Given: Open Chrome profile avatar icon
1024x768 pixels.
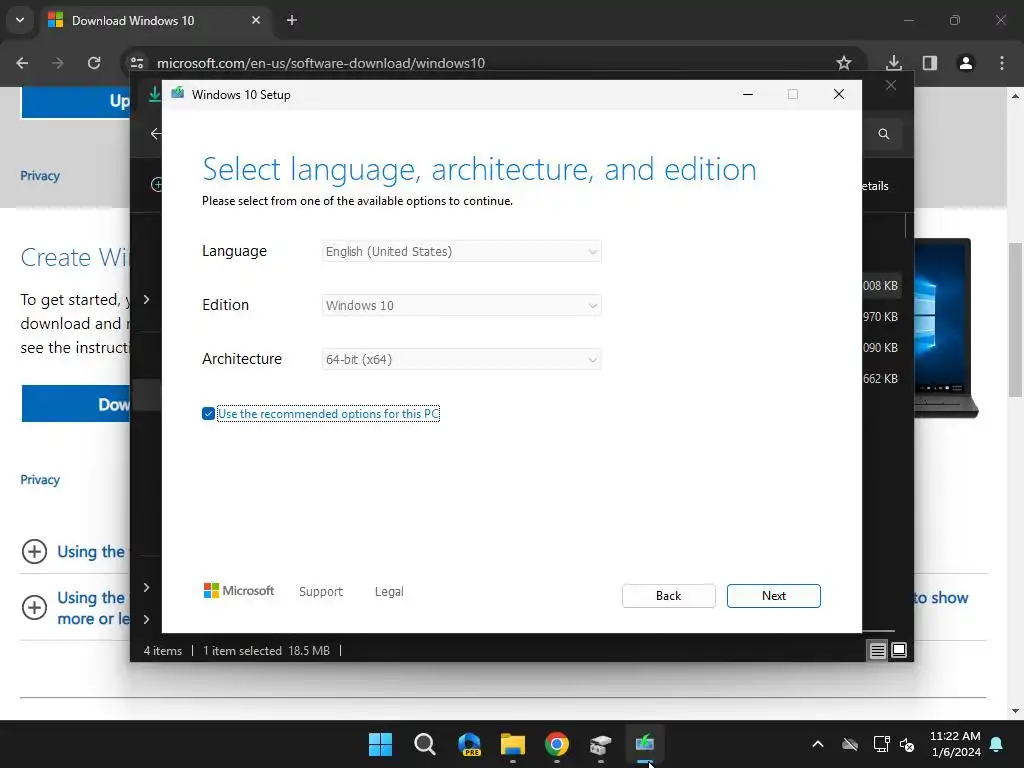Looking at the screenshot, I should pos(966,63).
